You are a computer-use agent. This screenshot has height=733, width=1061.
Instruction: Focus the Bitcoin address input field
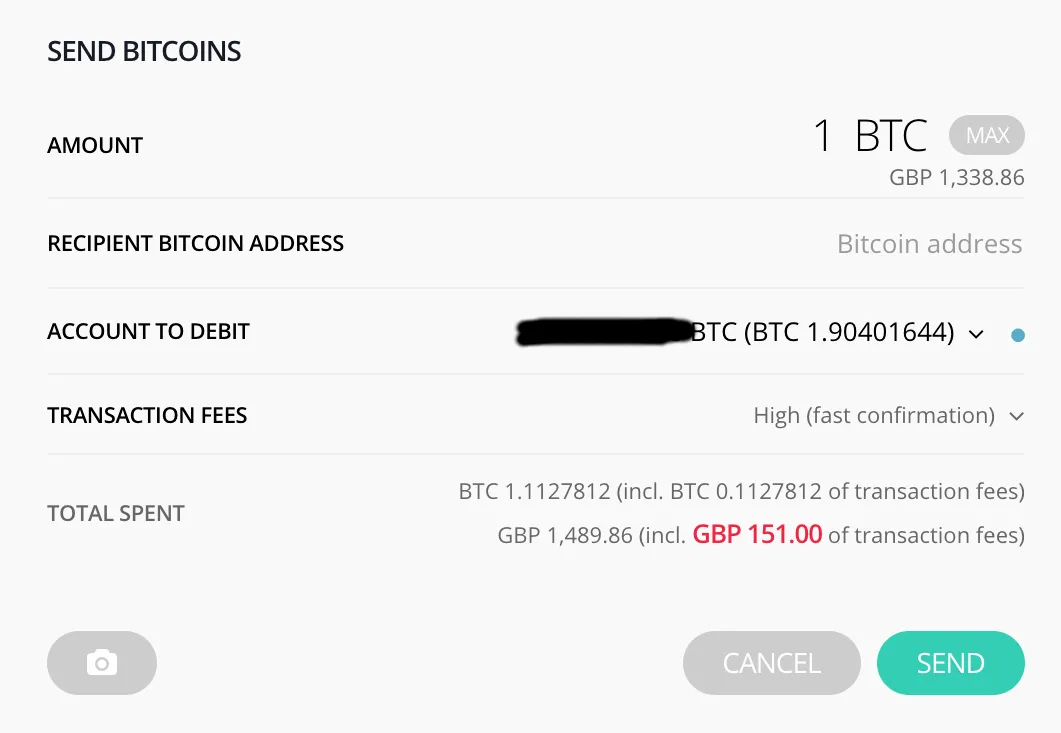(x=929, y=244)
